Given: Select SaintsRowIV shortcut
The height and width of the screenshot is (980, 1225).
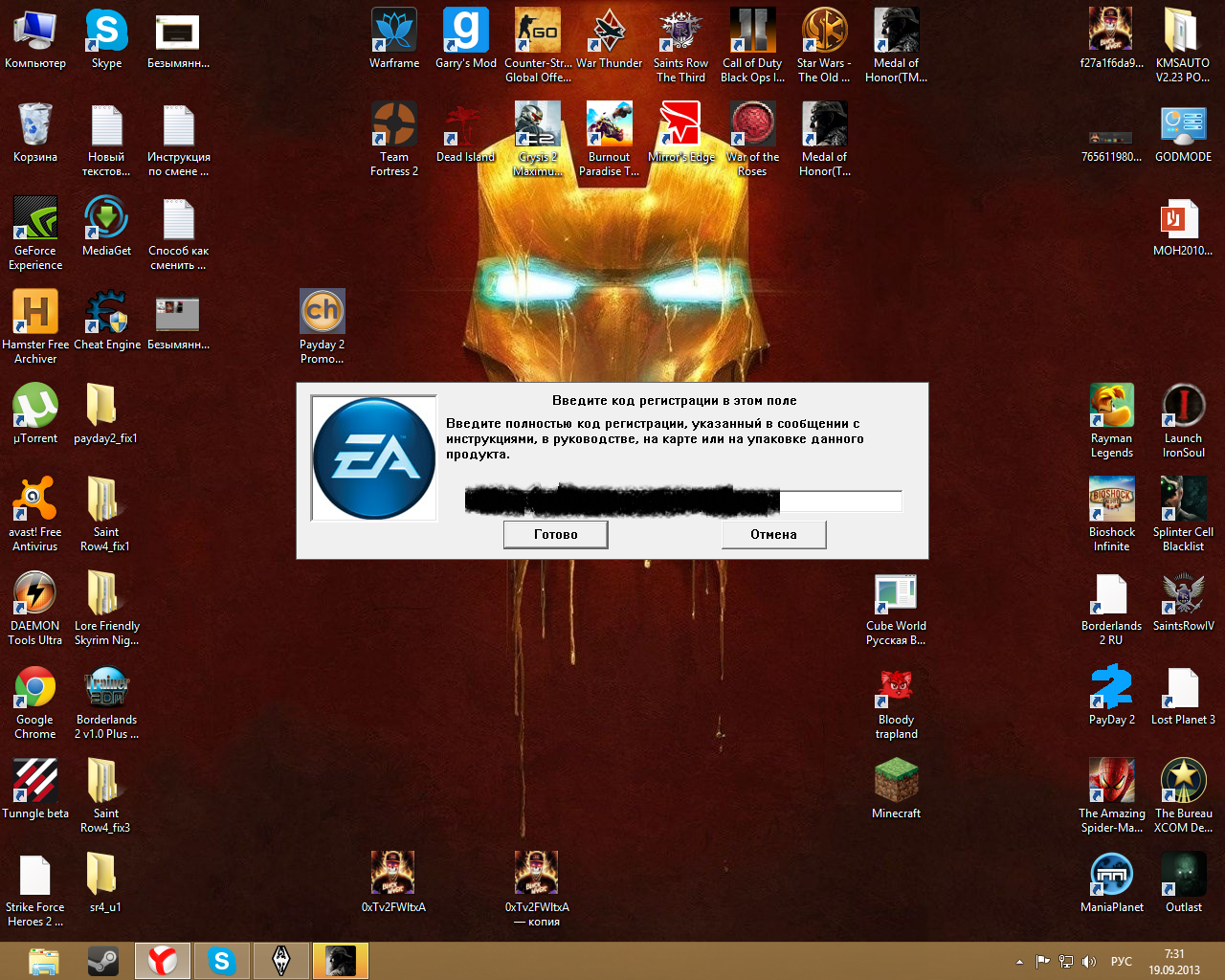Looking at the screenshot, I should coord(1183,602).
